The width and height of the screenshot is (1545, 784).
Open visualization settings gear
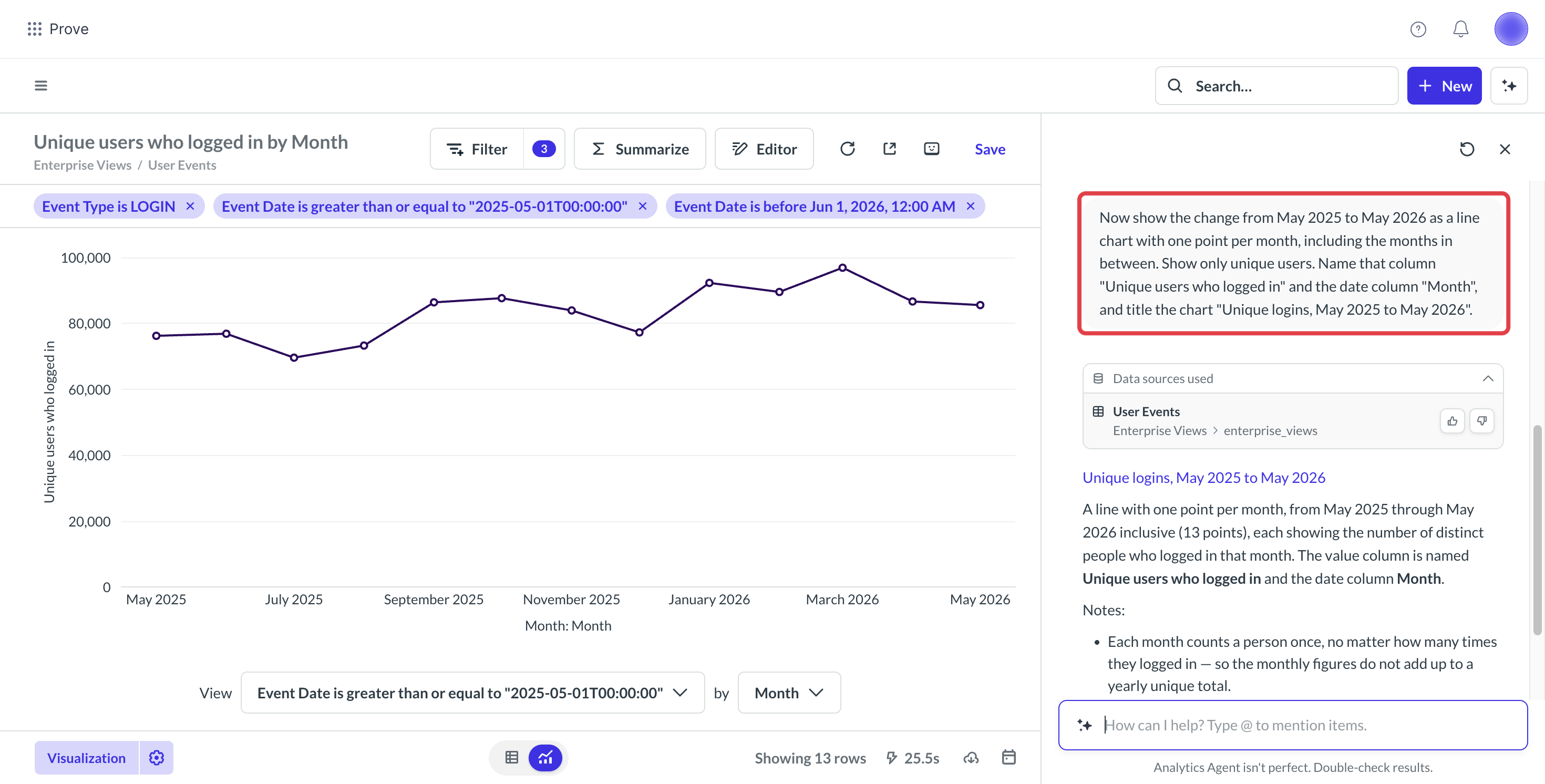point(157,758)
